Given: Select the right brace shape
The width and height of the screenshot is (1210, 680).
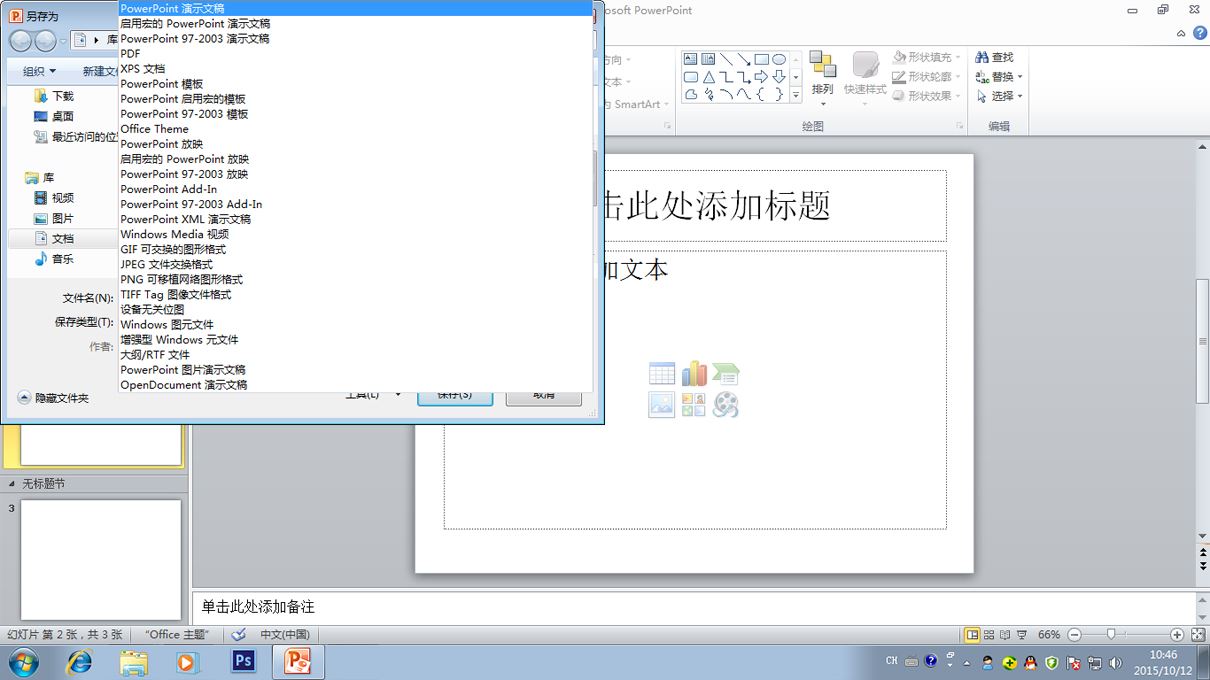Looking at the screenshot, I should 778,95.
